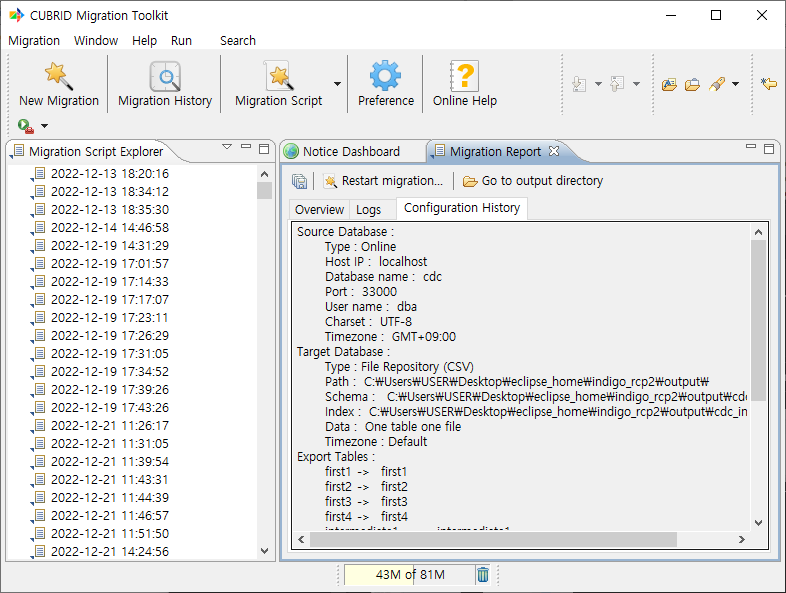Image resolution: width=786 pixels, height=593 pixels.
Task: Click 'Database name : cdc' text line
Action: point(383,277)
